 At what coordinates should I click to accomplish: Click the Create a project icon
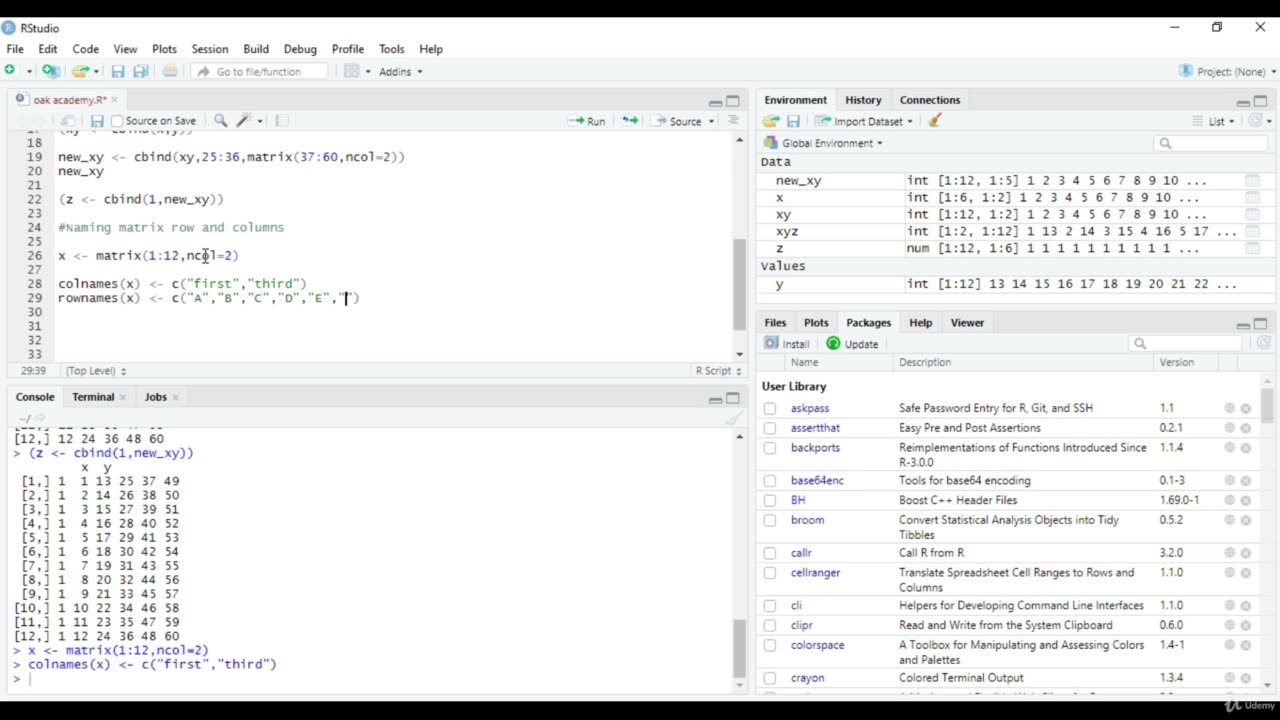(x=50, y=71)
